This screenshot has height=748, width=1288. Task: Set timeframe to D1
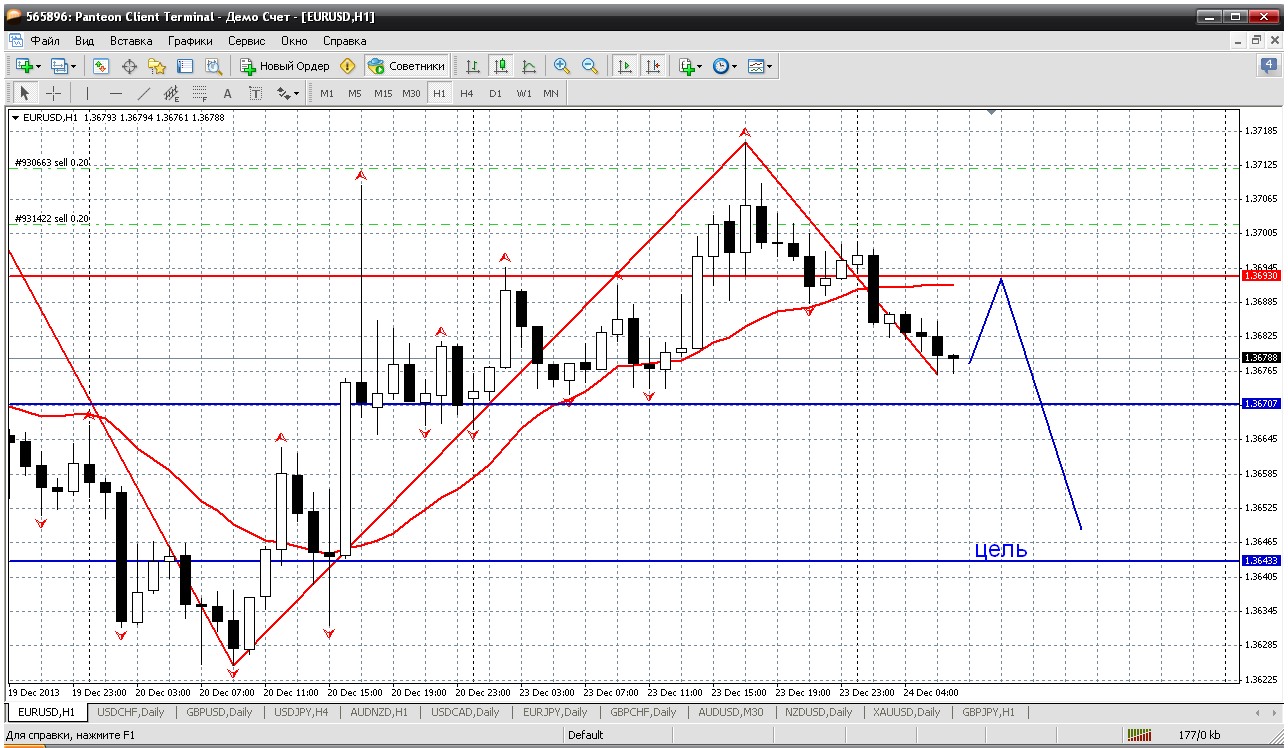[495, 93]
